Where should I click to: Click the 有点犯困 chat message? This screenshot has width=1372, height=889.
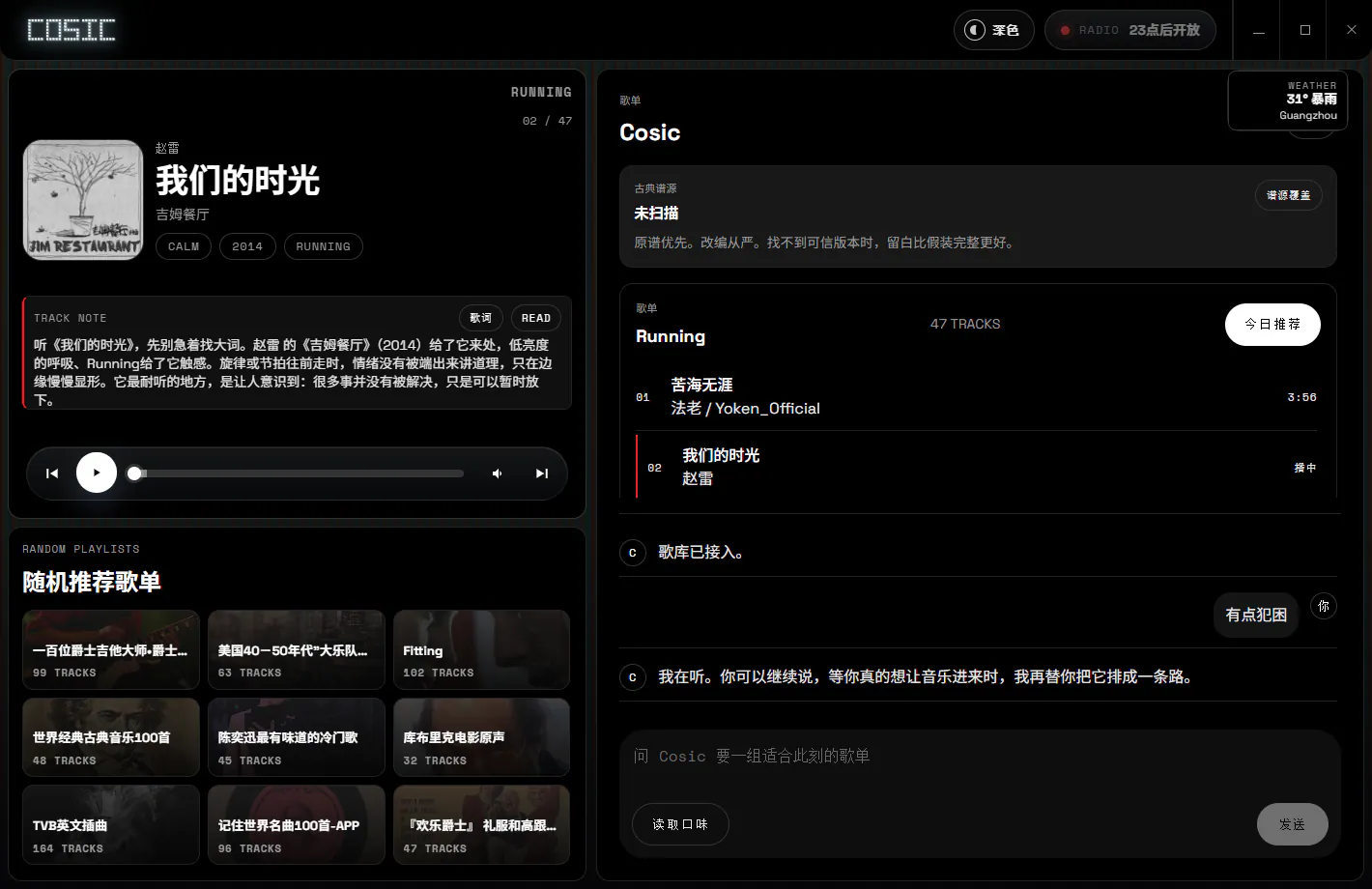(x=1256, y=615)
